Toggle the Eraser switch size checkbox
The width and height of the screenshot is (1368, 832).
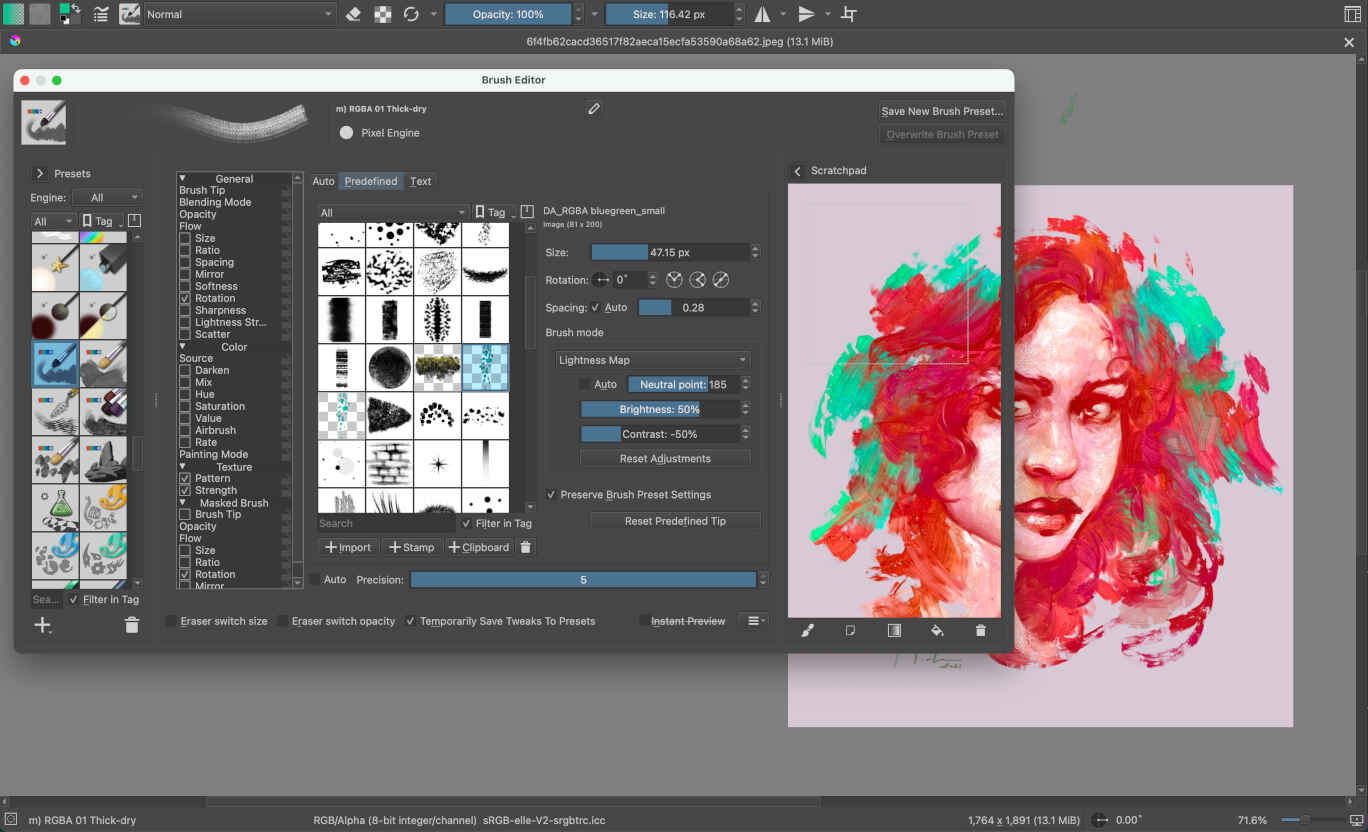[x=171, y=620]
